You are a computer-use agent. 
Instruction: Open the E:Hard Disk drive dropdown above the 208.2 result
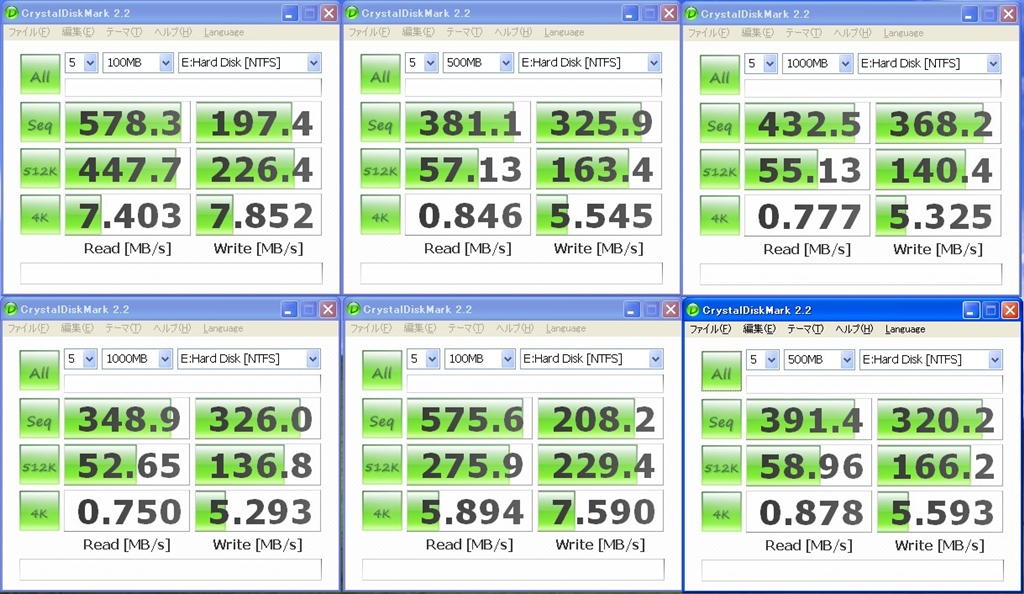point(592,359)
